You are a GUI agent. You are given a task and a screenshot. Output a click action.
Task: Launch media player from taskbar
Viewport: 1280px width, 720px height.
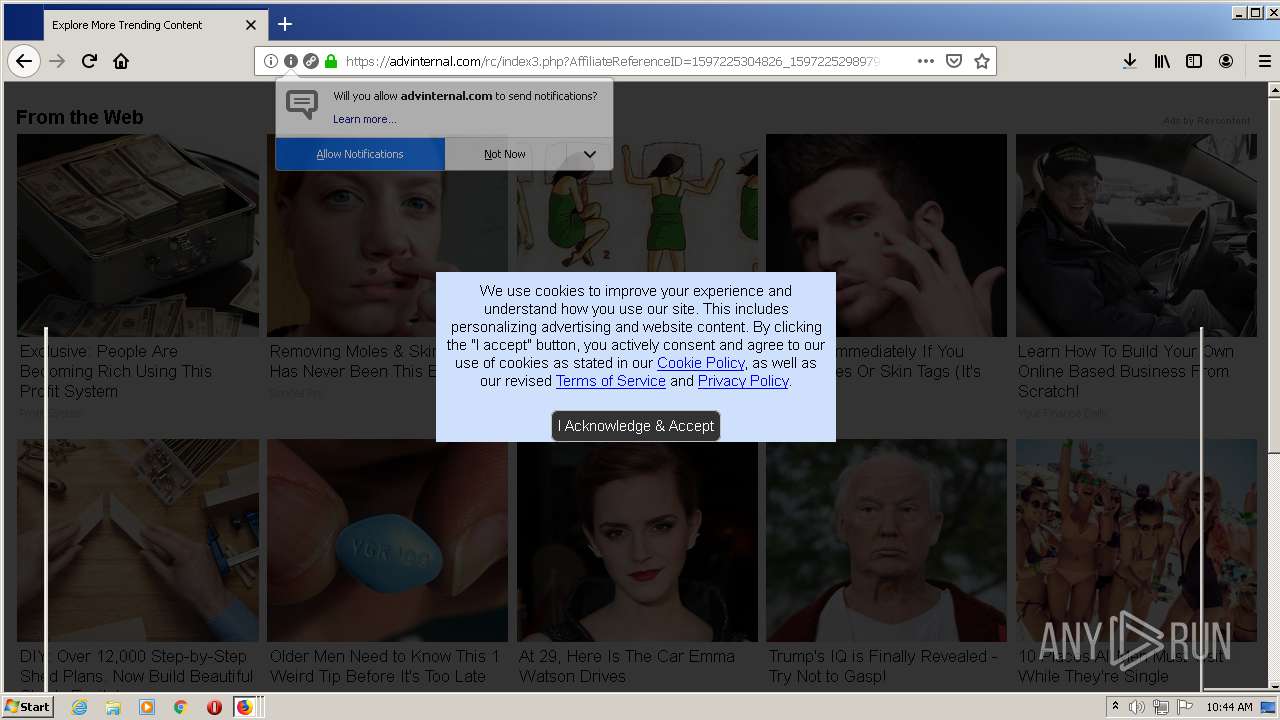[147, 707]
